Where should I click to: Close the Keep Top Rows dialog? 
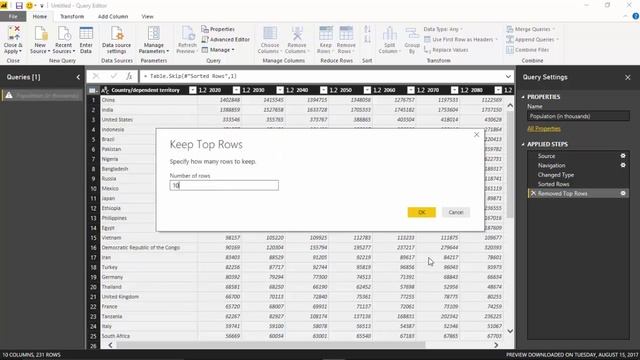[476, 135]
